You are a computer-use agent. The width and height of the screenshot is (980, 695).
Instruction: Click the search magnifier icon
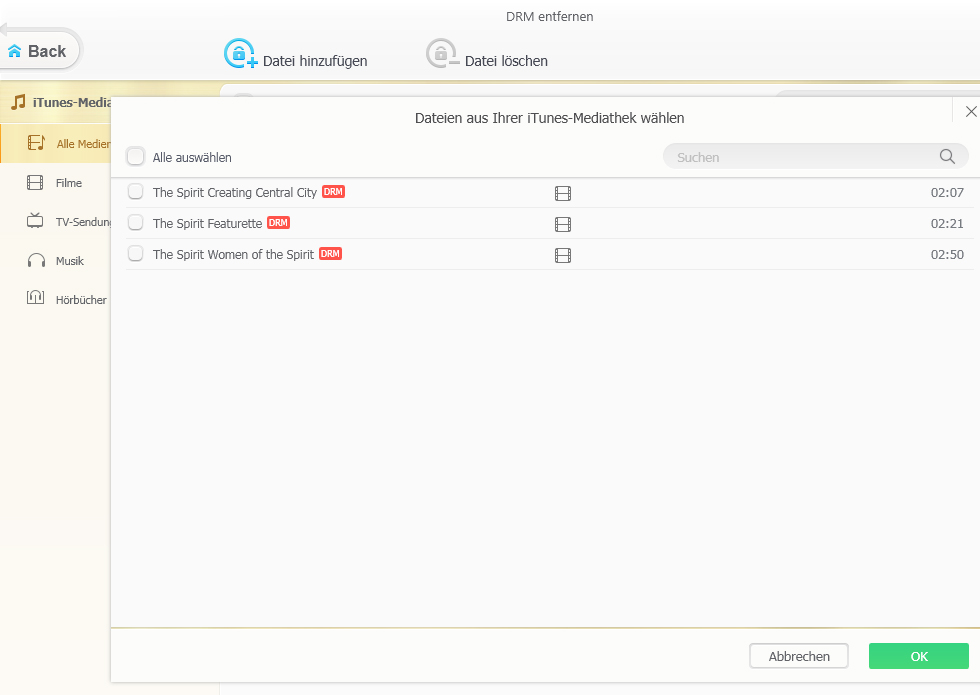click(946, 156)
